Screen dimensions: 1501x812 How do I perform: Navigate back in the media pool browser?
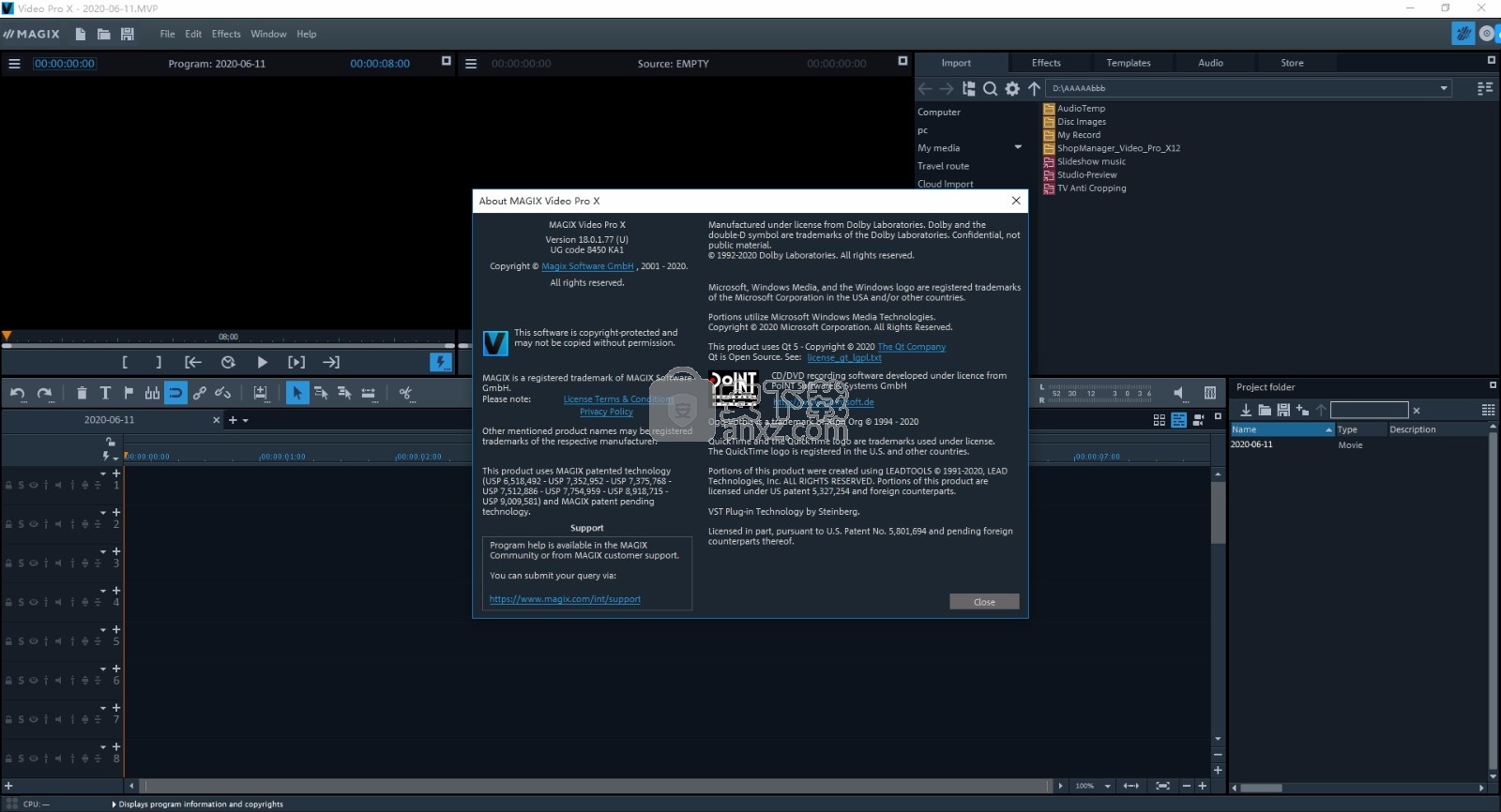(x=925, y=88)
